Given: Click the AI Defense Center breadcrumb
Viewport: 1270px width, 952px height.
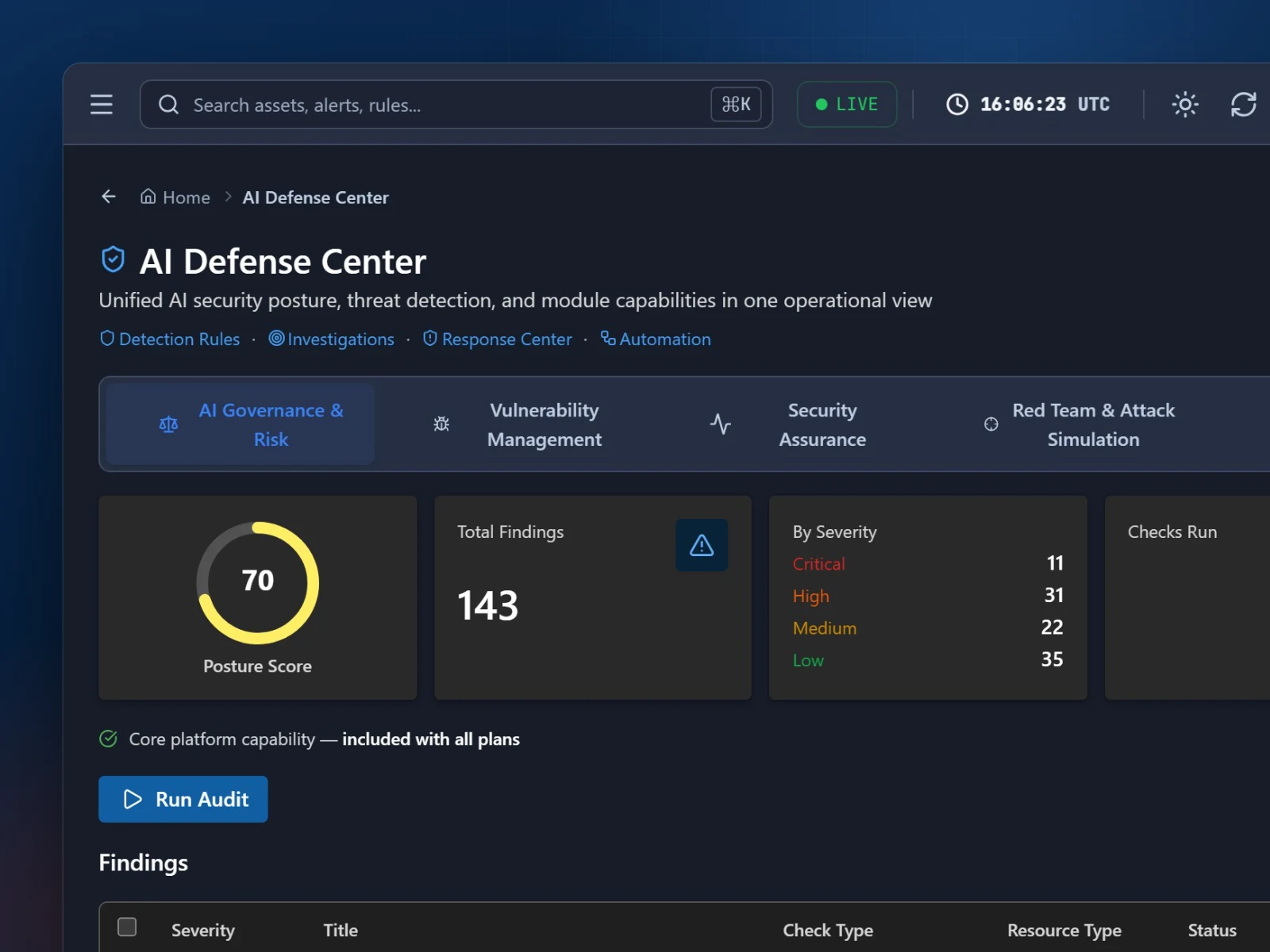Looking at the screenshot, I should click(x=315, y=198).
